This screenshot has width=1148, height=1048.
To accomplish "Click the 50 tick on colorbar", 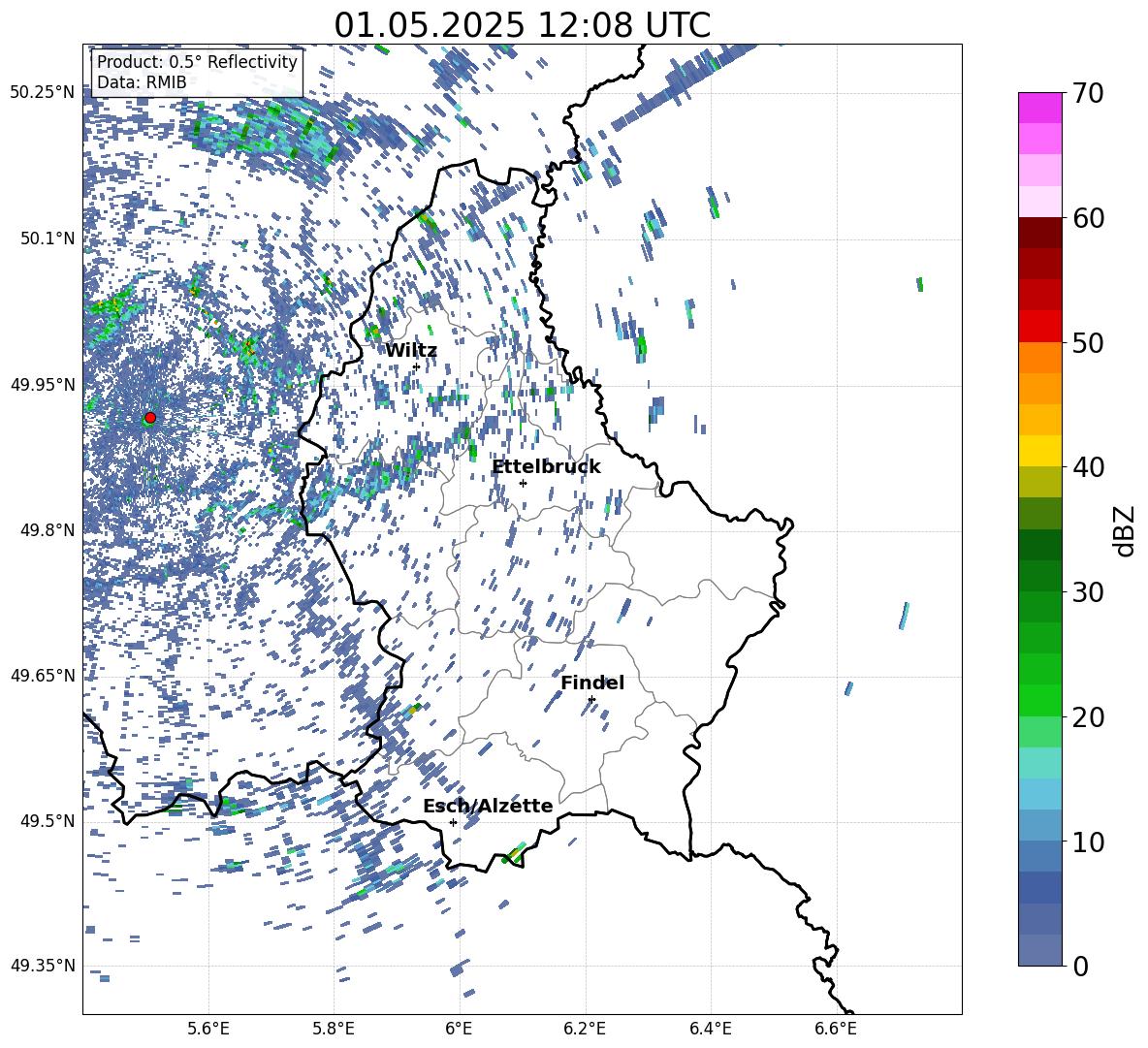I will tap(1087, 342).
